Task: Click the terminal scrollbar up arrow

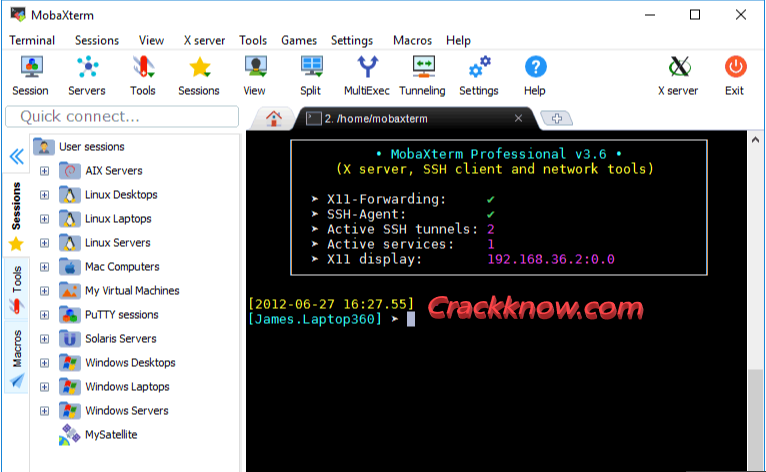Action: coord(755,139)
